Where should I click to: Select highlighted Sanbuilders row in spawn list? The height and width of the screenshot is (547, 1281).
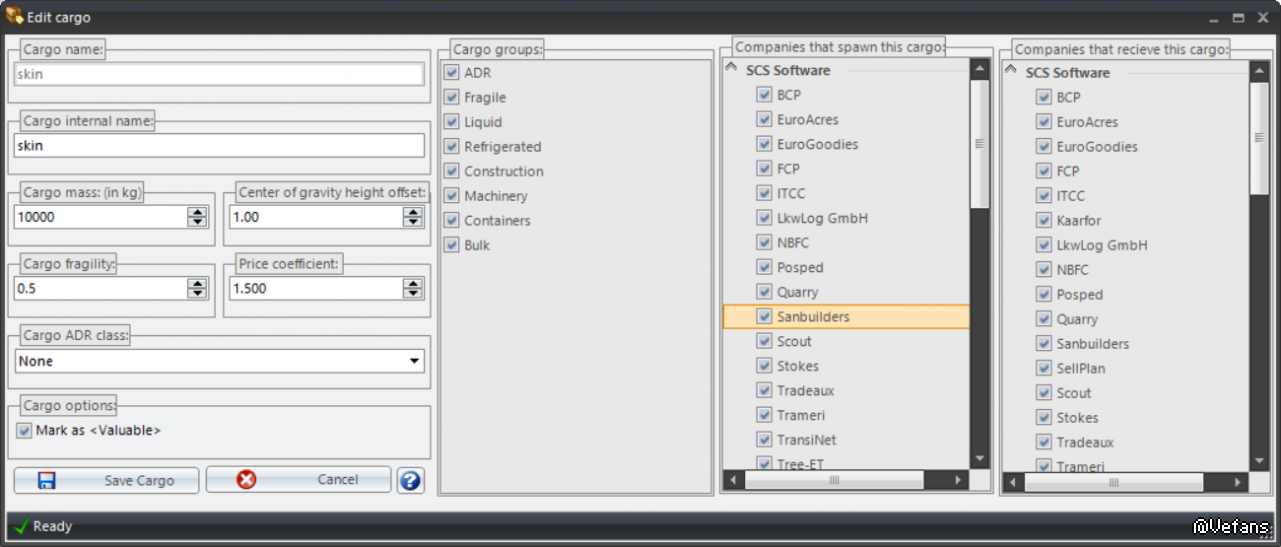click(846, 317)
